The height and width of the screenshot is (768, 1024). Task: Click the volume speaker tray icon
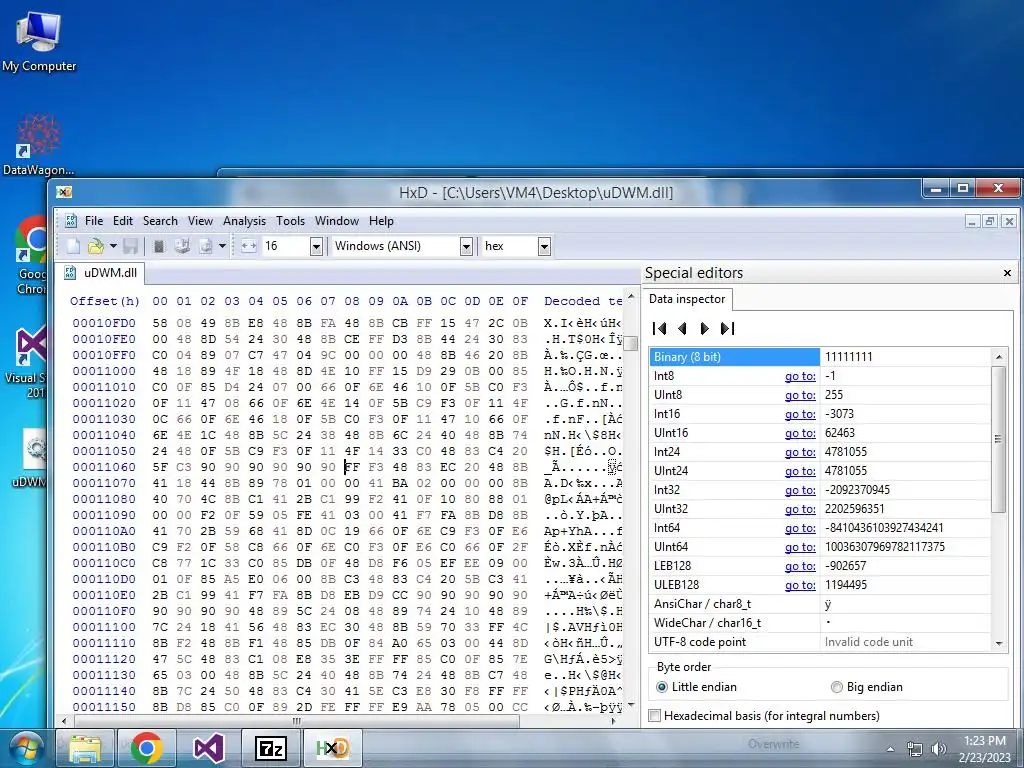coord(938,749)
